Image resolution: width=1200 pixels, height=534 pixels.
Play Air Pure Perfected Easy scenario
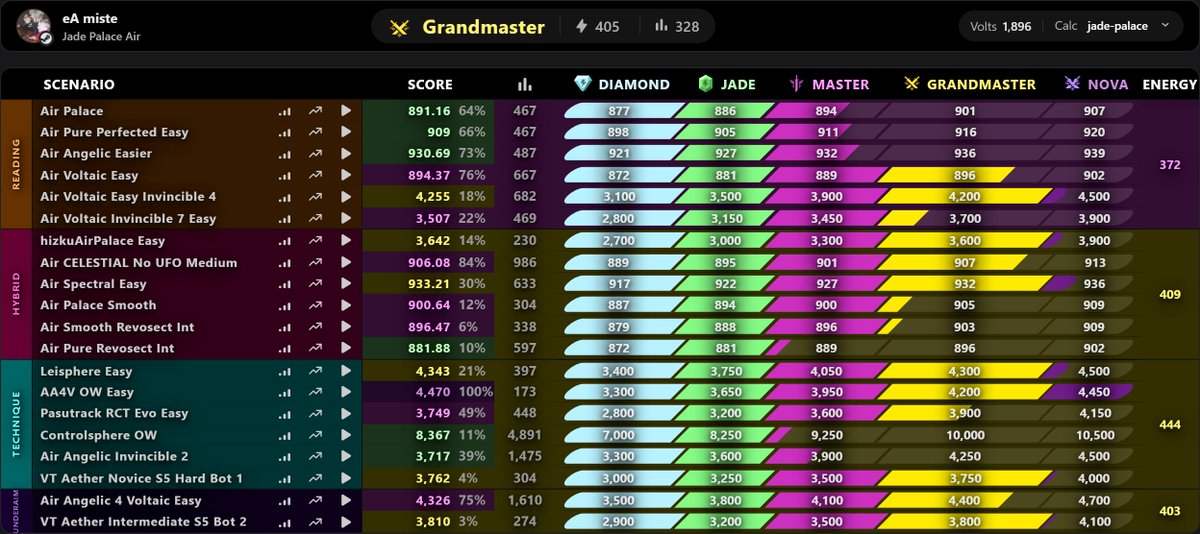click(x=346, y=132)
